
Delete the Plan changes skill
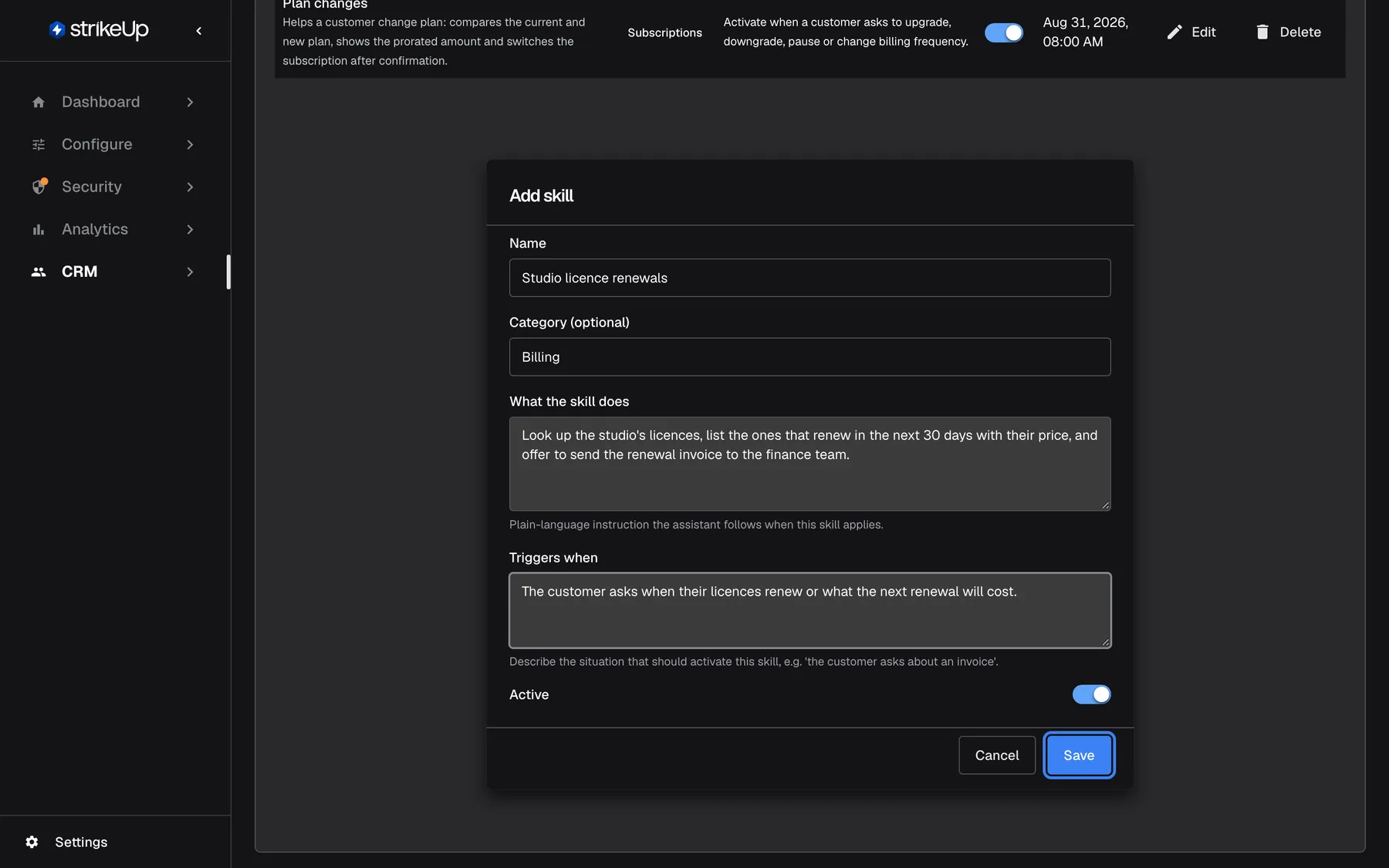click(1289, 32)
